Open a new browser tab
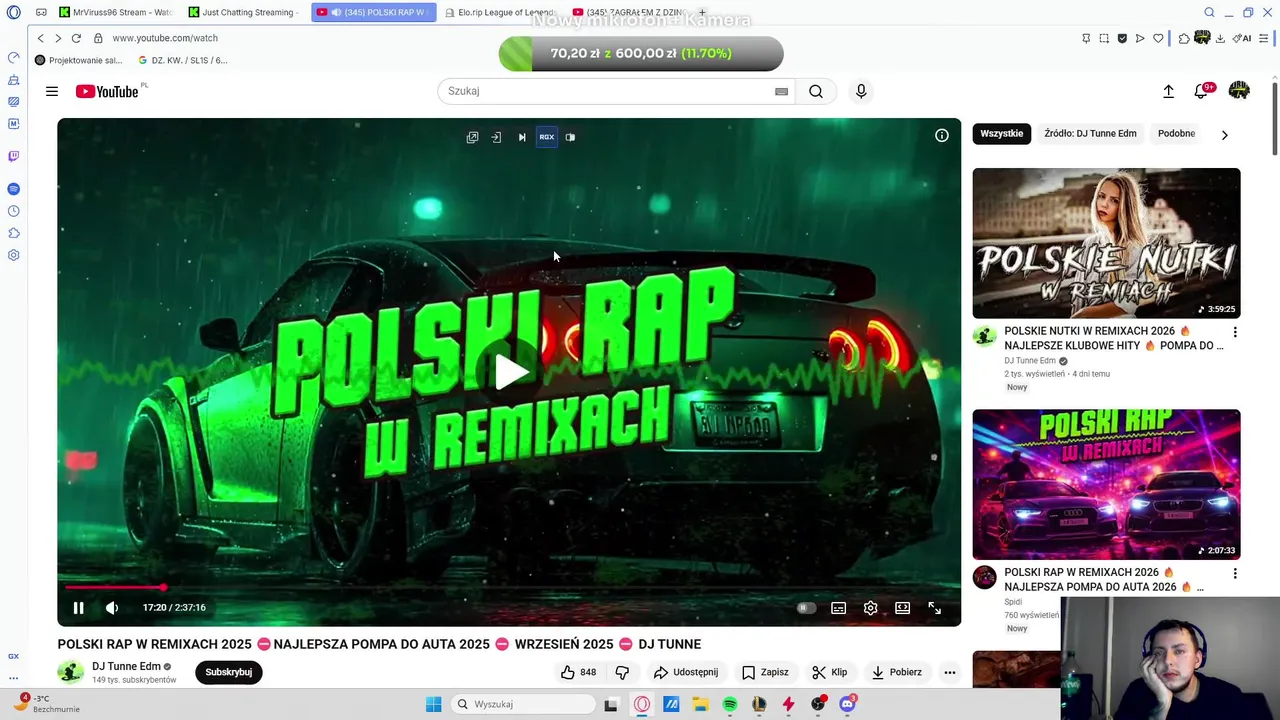 (702, 13)
